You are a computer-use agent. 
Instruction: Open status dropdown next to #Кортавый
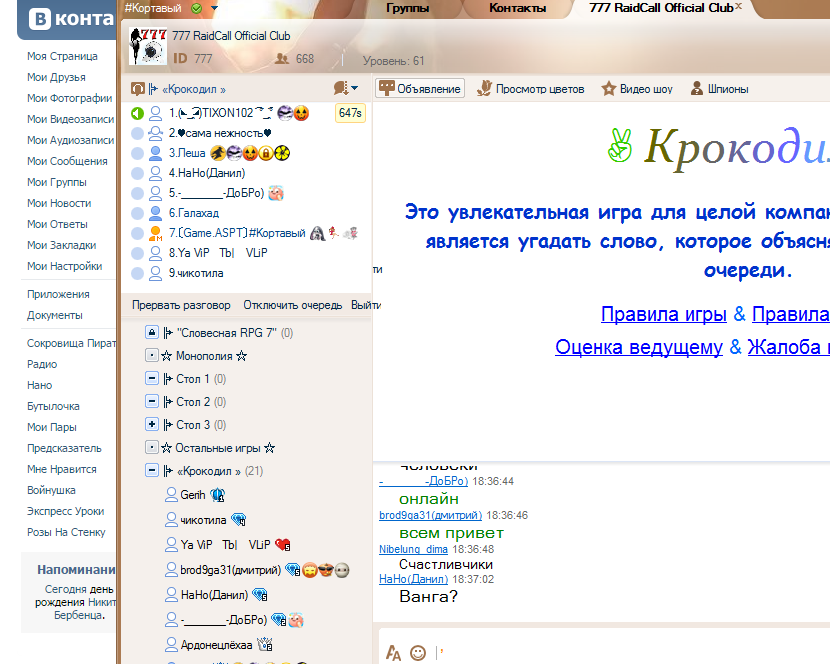tap(214, 8)
